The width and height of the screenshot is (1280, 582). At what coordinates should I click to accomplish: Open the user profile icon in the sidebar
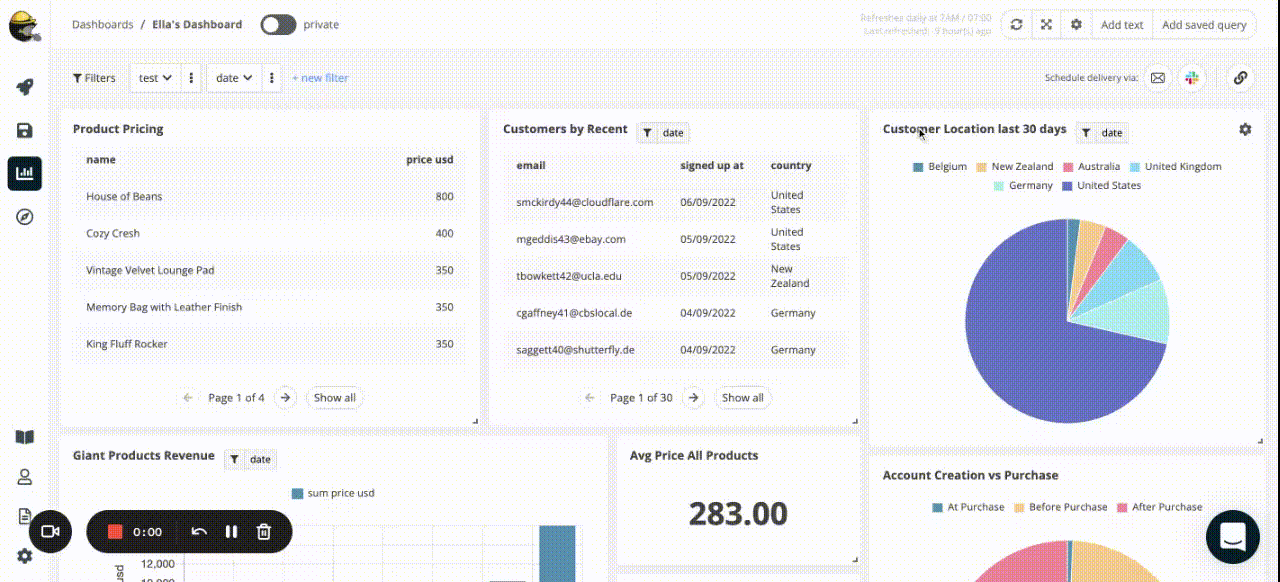tap(25, 477)
